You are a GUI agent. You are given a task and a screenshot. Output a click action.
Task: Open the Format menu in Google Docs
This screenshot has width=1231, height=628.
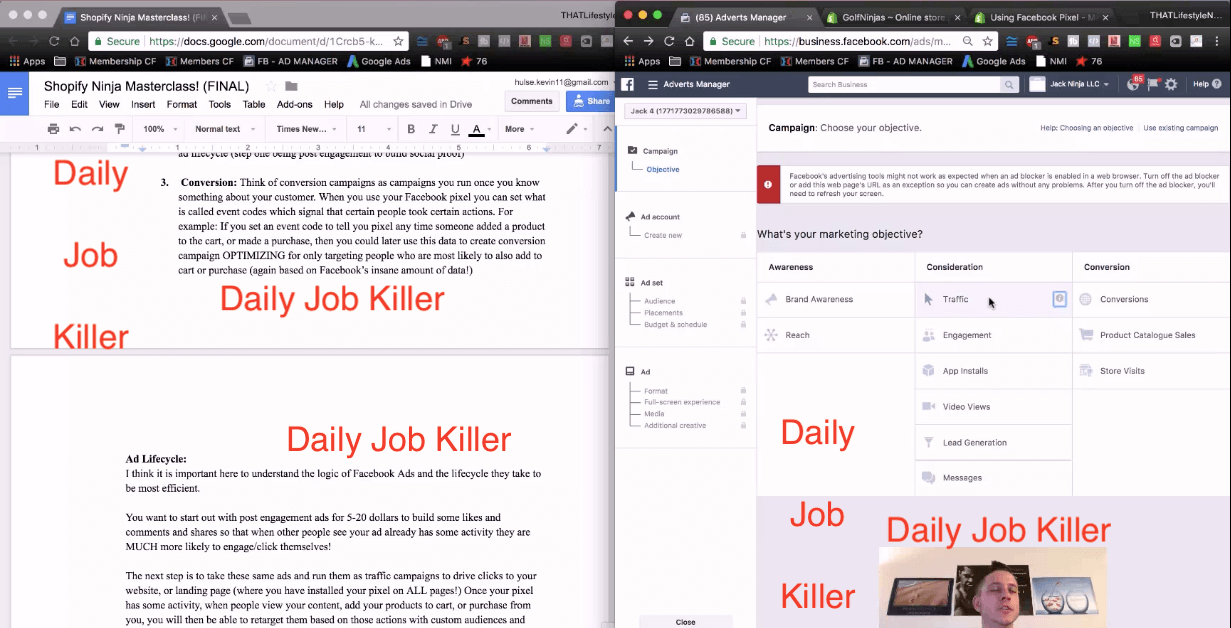pos(182,104)
